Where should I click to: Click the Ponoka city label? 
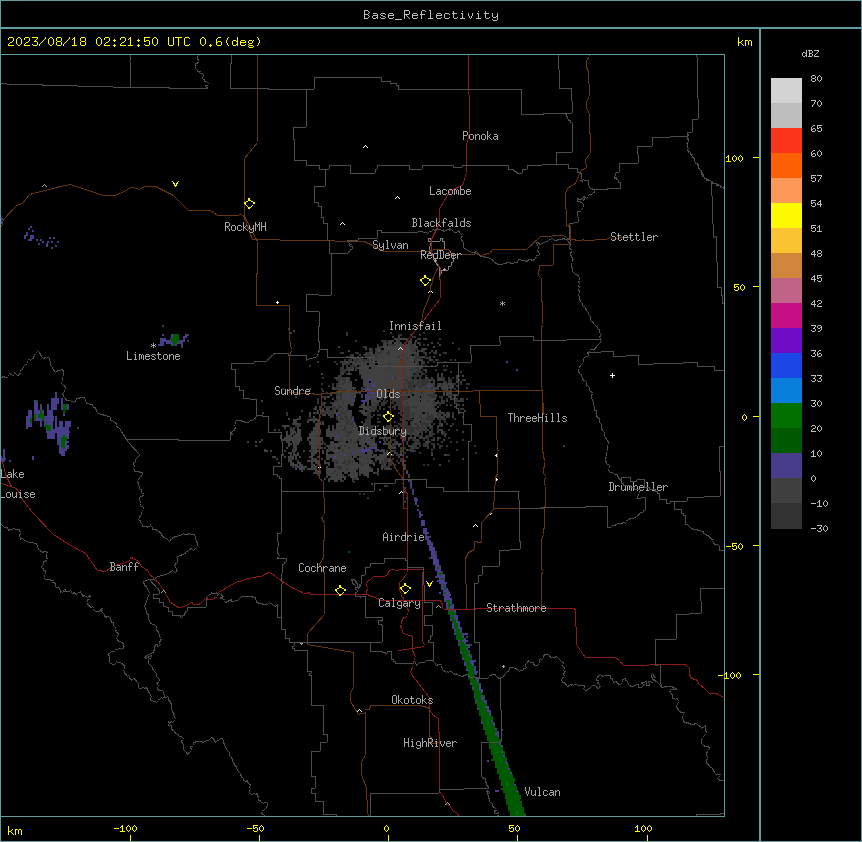[x=480, y=136]
